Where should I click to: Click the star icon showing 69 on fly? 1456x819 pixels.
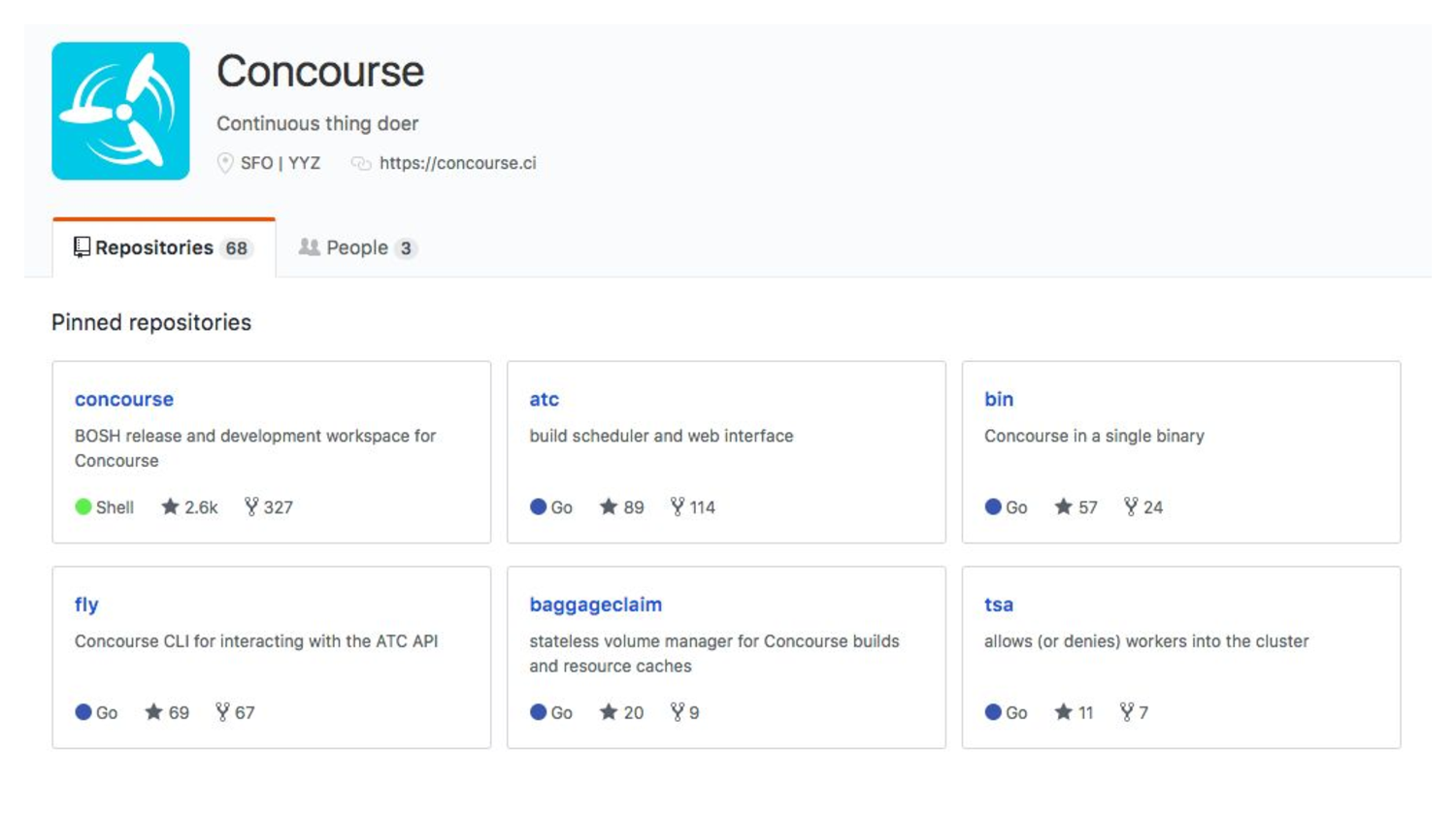(x=153, y=712)
